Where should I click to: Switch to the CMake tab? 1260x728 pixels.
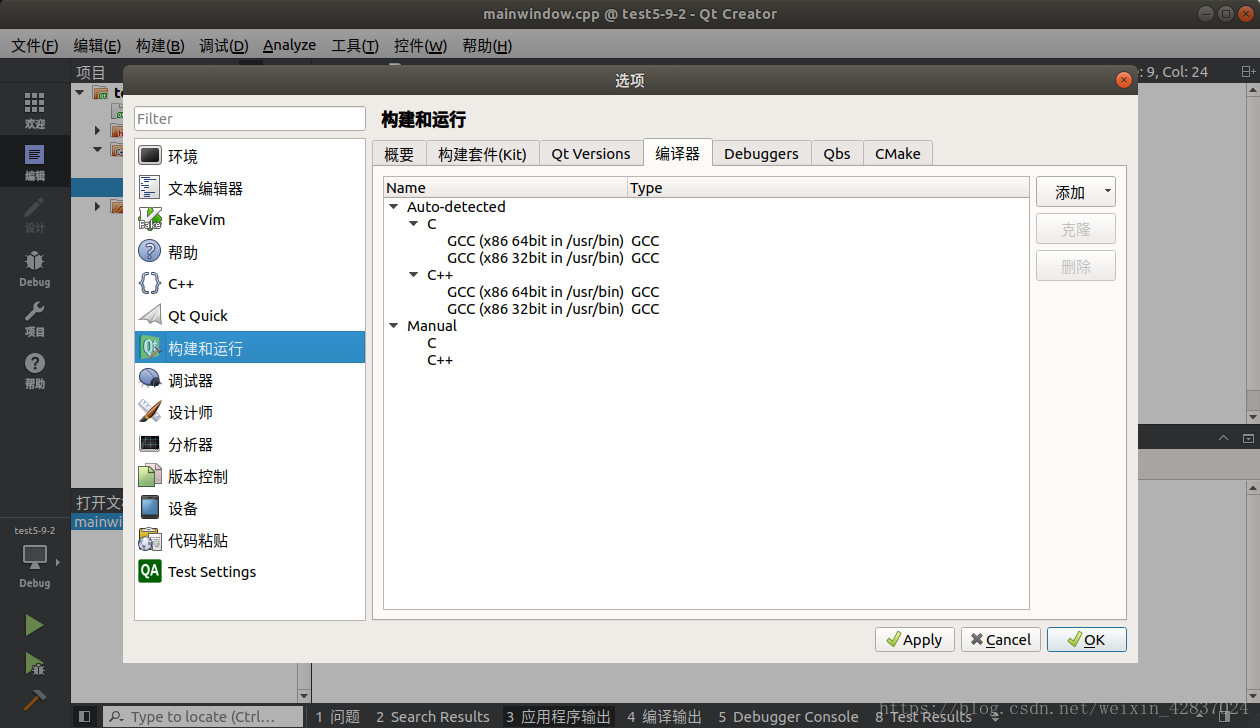coord(898,154)
